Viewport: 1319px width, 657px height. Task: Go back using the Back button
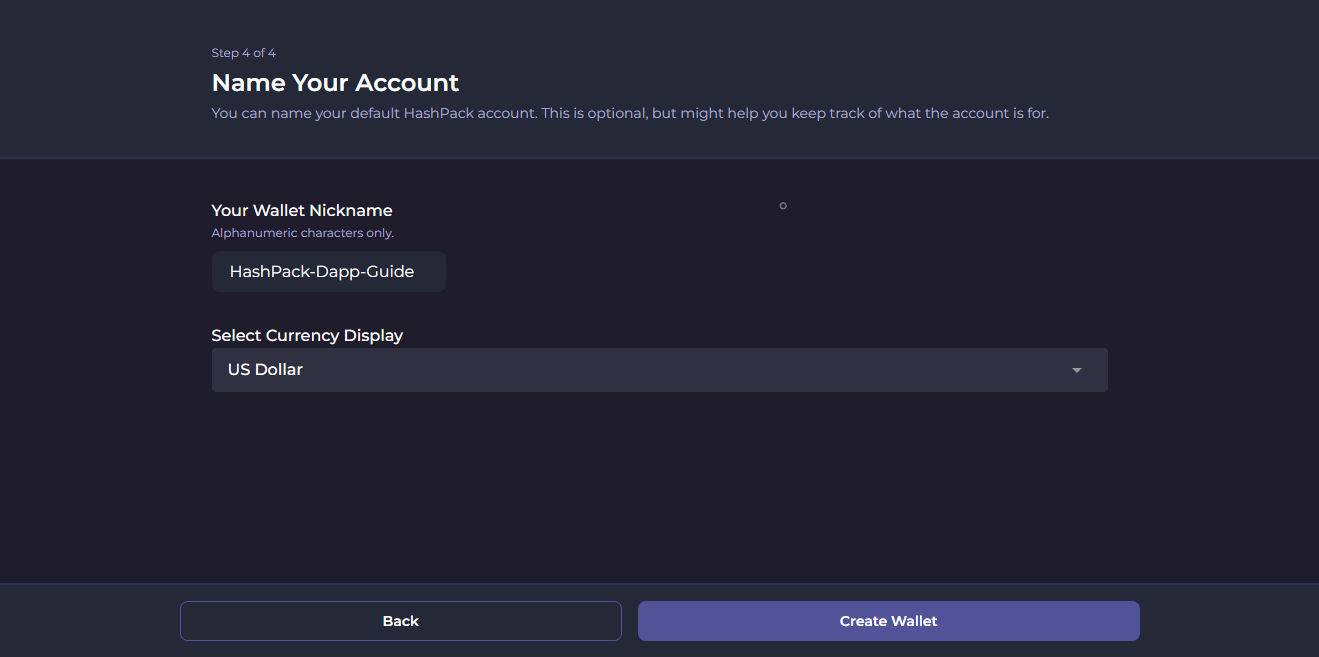[x=400, y=621]
